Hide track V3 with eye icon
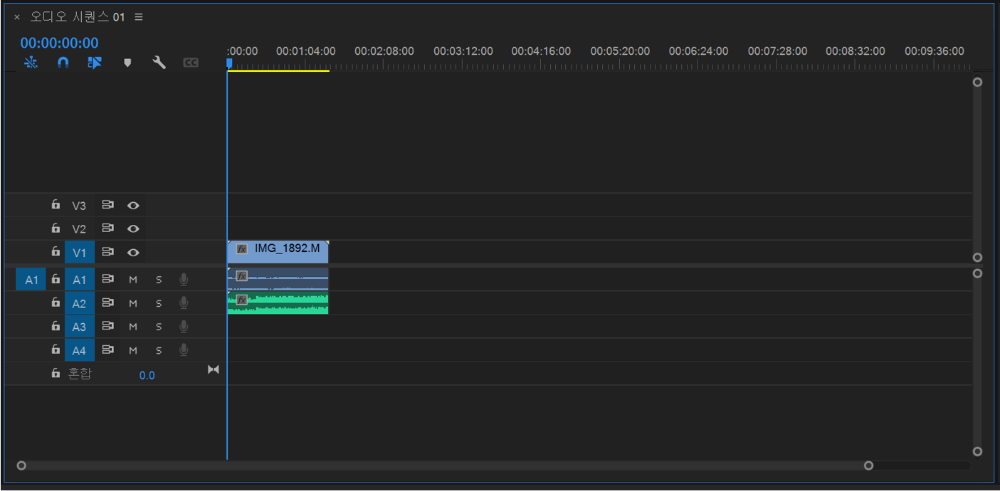 point(133,205)
